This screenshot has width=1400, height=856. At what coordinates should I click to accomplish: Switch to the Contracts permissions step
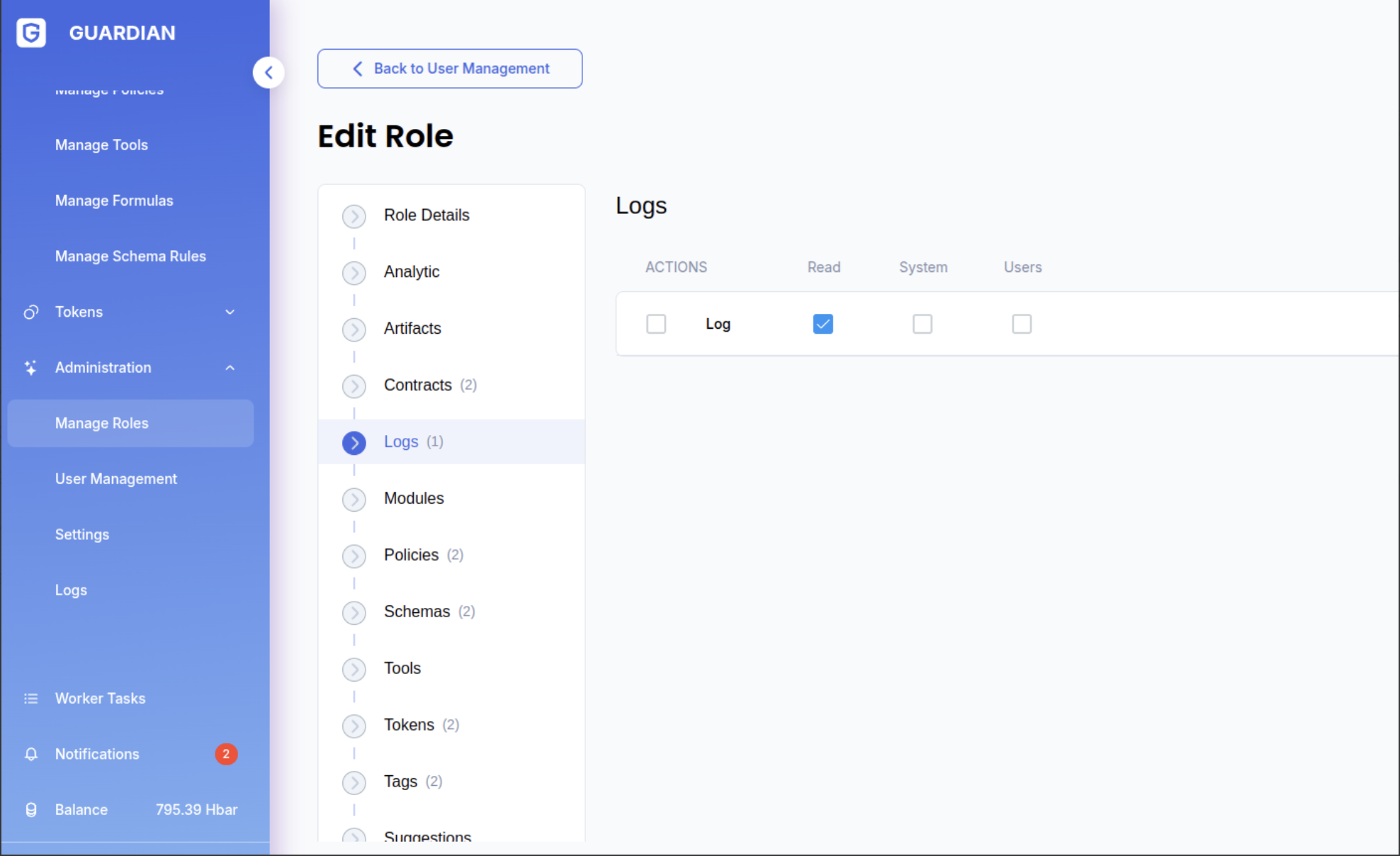pos(418,385)
